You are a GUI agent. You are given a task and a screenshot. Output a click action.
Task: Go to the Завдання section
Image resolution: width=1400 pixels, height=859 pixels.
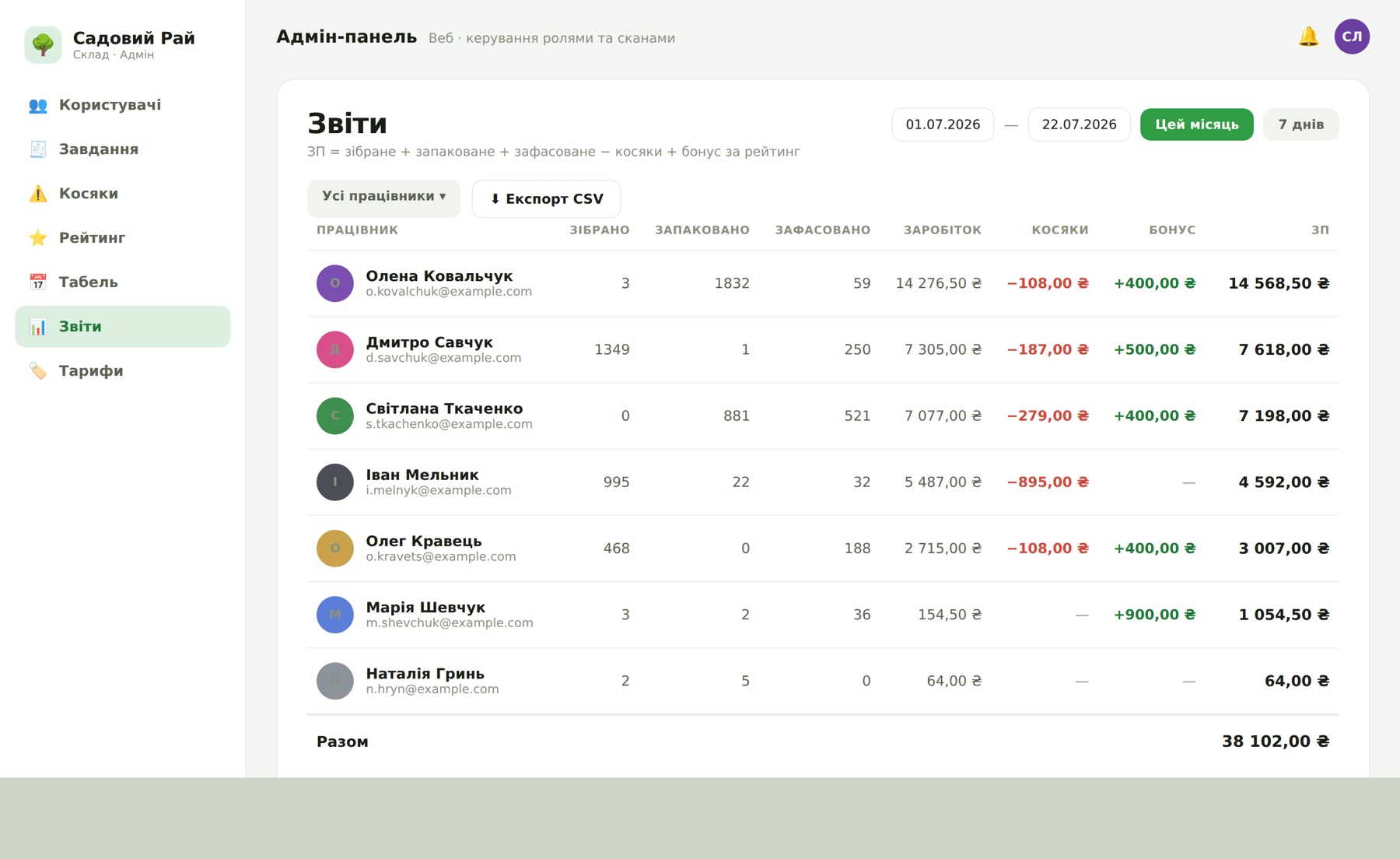123,149
